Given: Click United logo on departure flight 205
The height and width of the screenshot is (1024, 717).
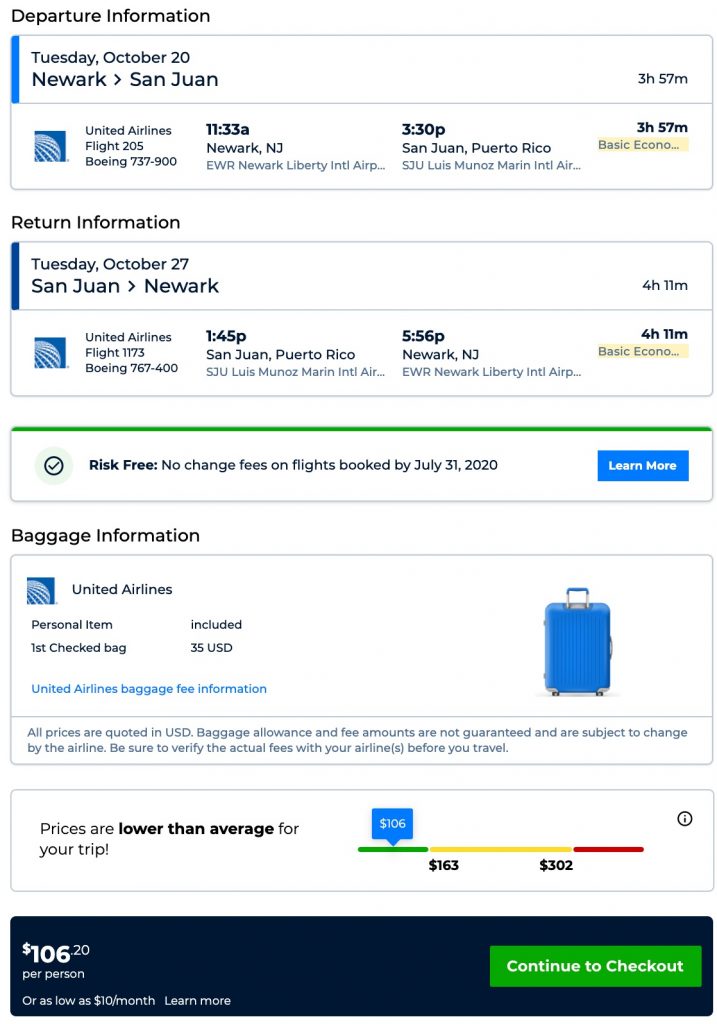Looking at the screenshot, I should point(50,146).
